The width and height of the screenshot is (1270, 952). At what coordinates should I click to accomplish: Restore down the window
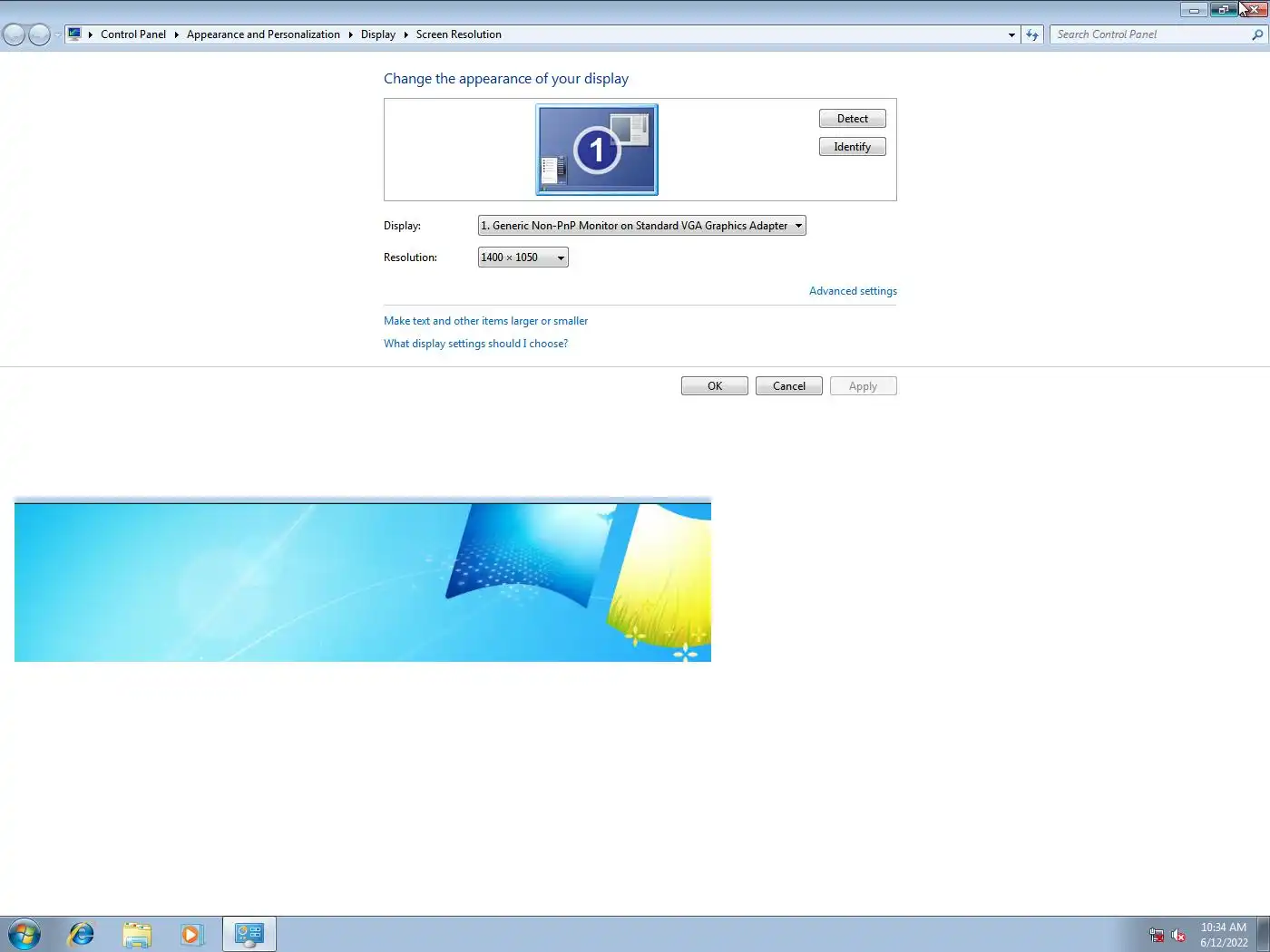pos(1223,10)
